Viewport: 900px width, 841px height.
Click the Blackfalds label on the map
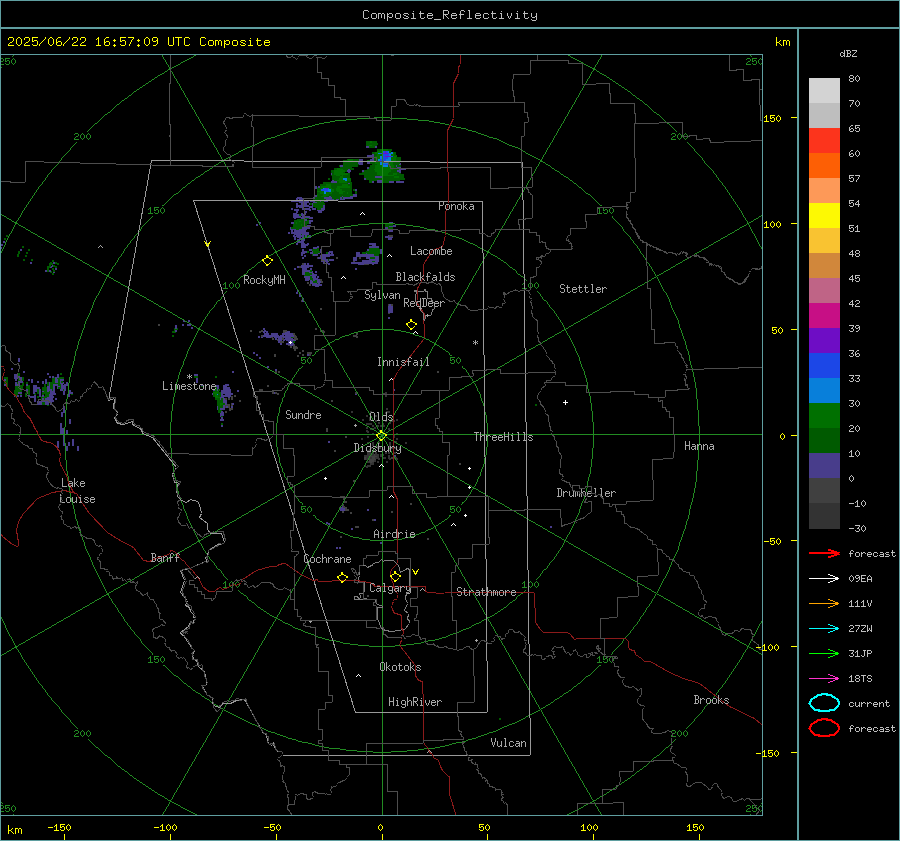(x=425, y=277)
